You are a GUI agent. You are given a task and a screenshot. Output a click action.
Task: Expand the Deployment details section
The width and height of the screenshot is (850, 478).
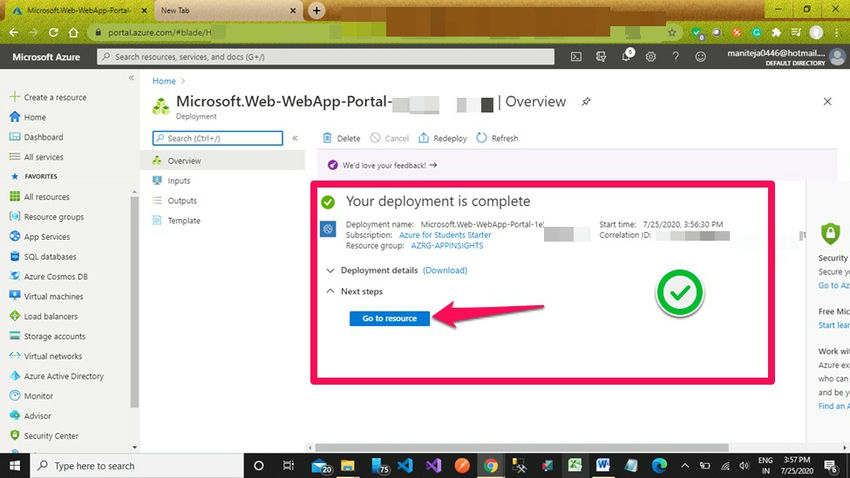point(330,270)
